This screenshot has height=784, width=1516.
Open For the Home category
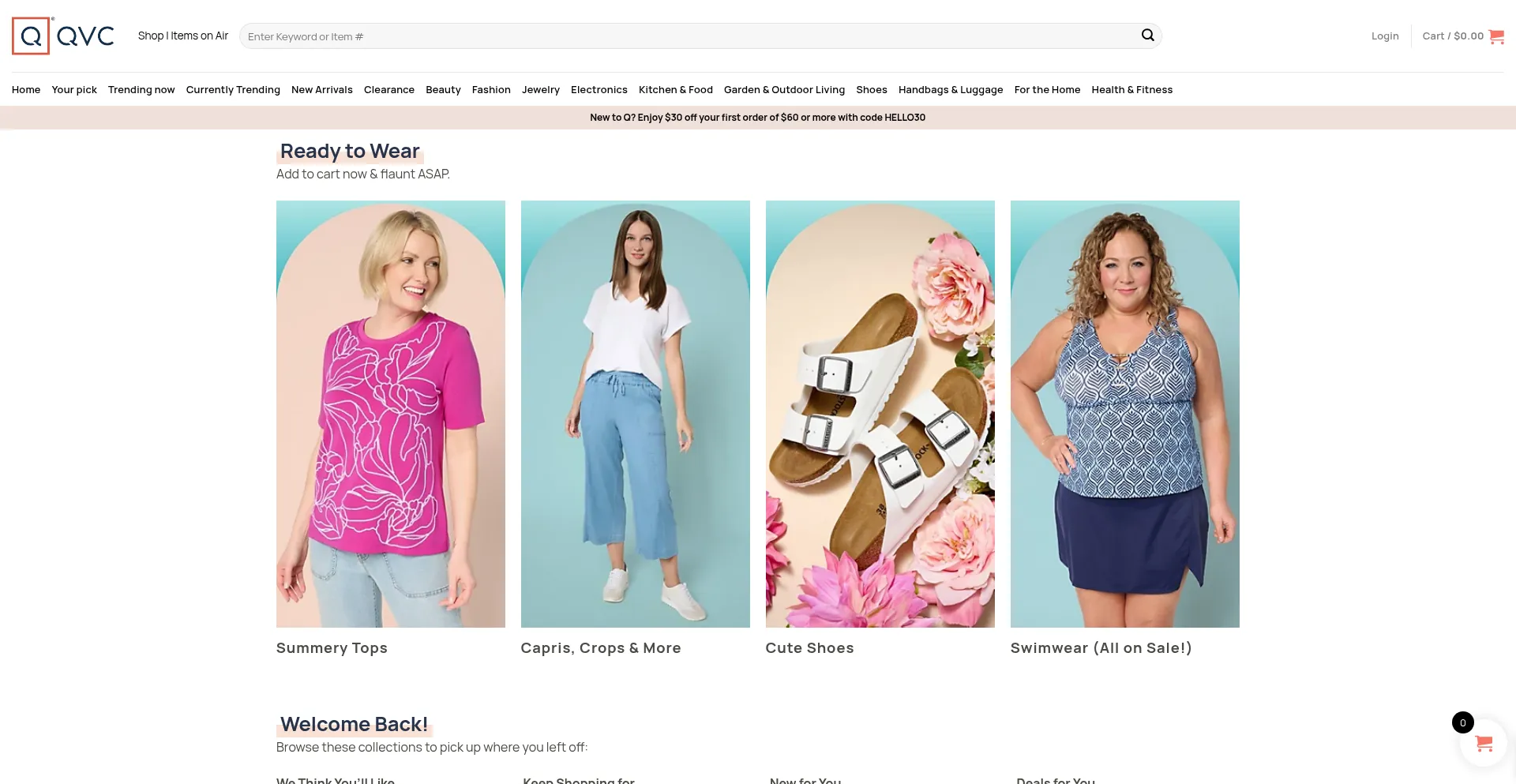point(1047,90)
